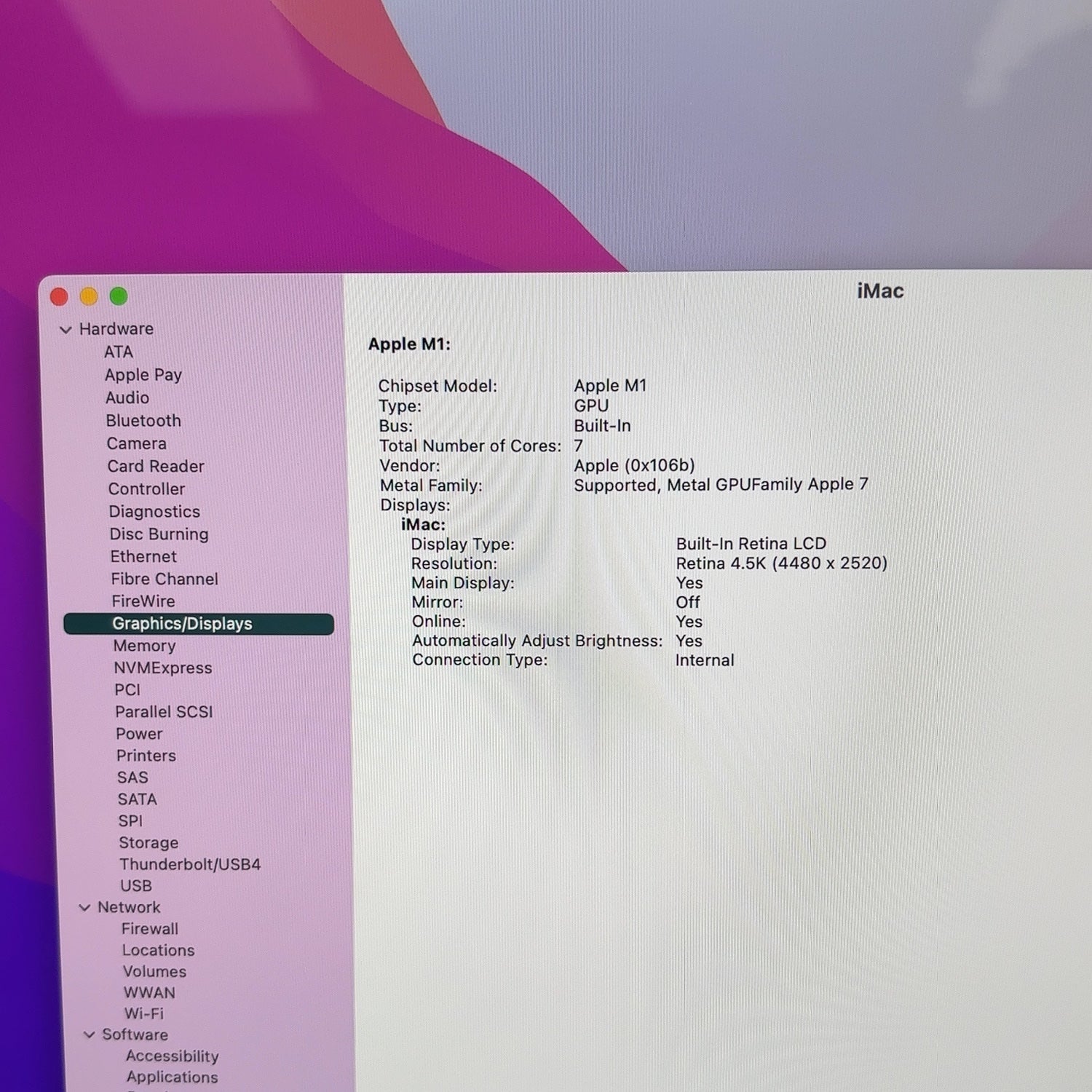Click the Mirror value 'Off'
Screen dimensions: 1092x1092
[688, 603]
